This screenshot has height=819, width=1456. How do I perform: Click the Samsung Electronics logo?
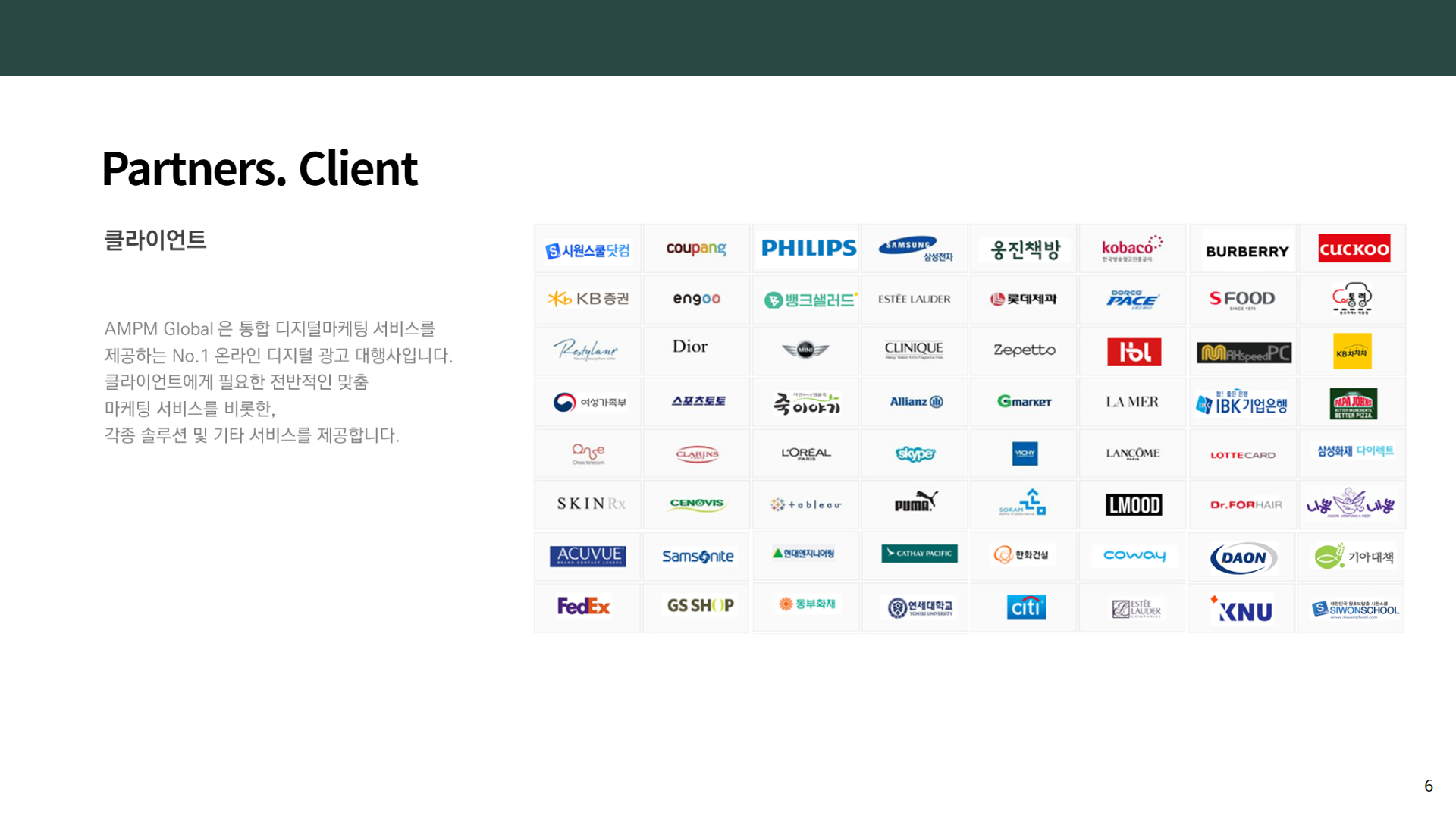[x=915, y=249]
